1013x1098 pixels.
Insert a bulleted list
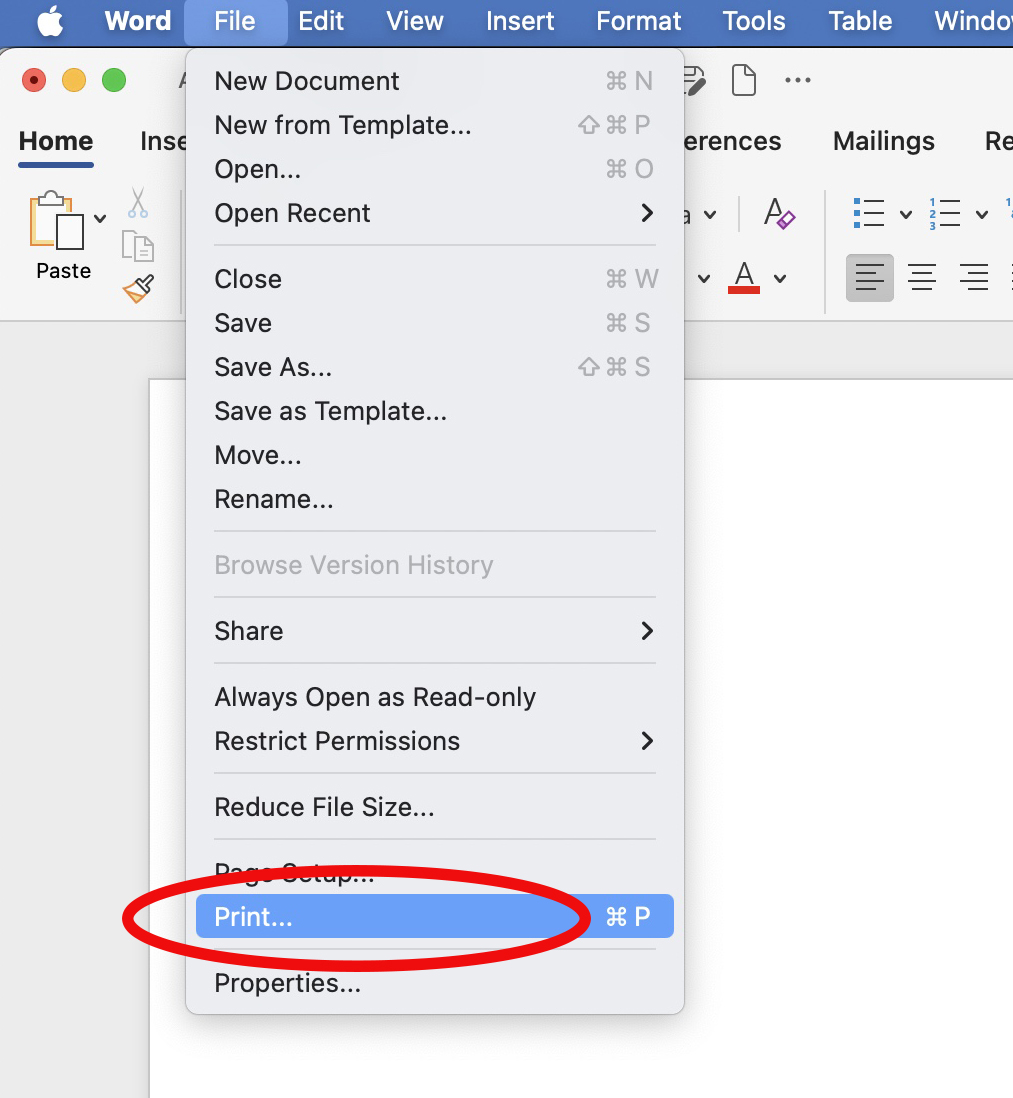pos(869,213)
